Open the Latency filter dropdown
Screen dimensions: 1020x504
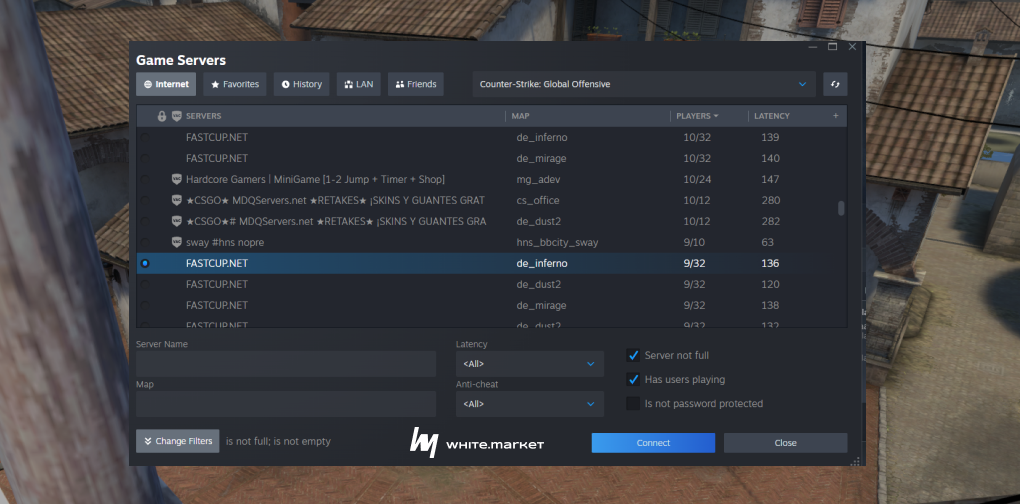click(530, 364)
